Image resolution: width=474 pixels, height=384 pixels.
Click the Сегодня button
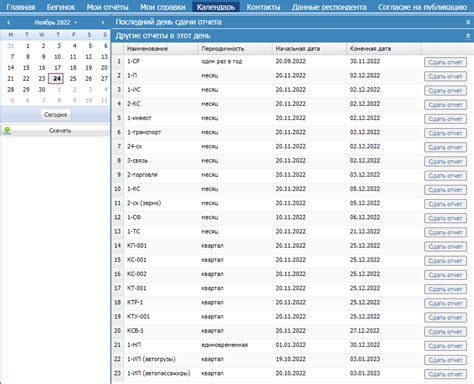pos(55,115)
